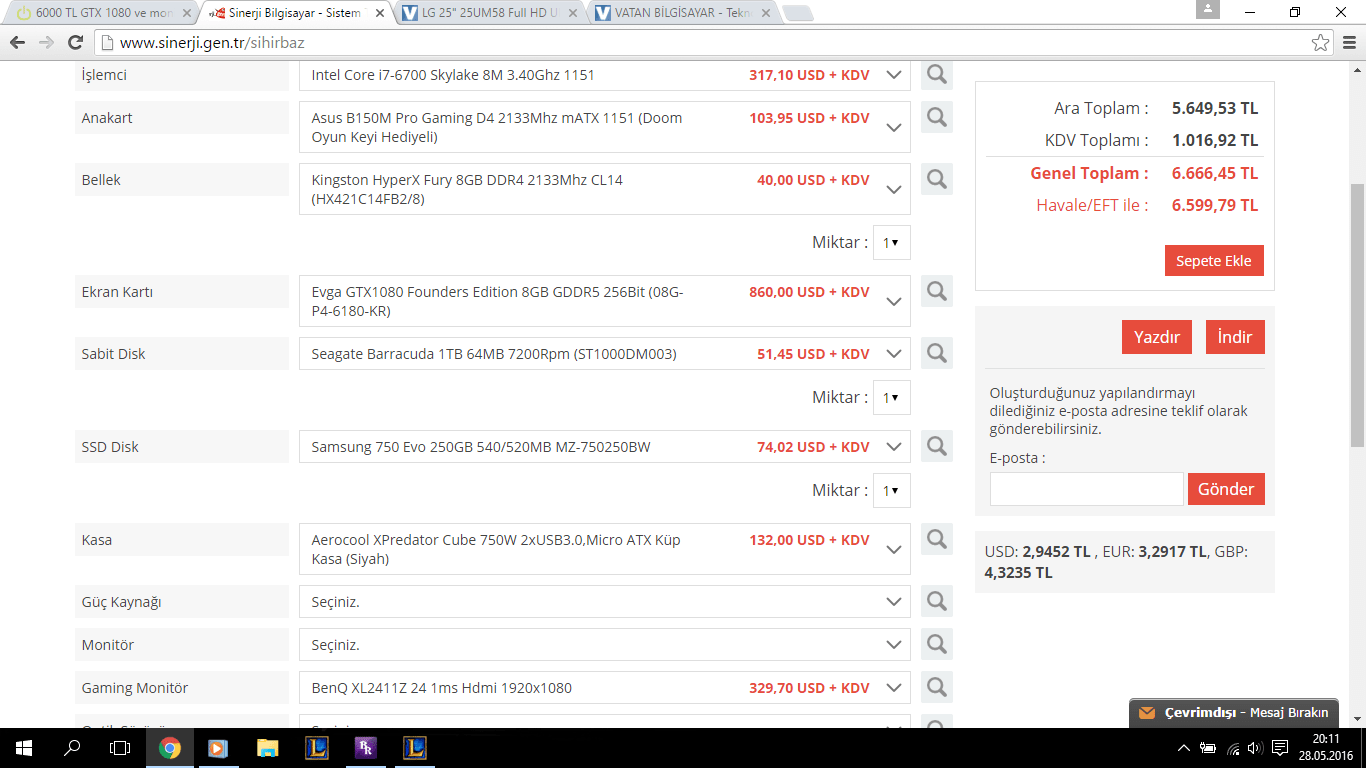The image size is (1366, 768).
Task: Open the Chrome three-dot menu
Action: (1348, 43)
